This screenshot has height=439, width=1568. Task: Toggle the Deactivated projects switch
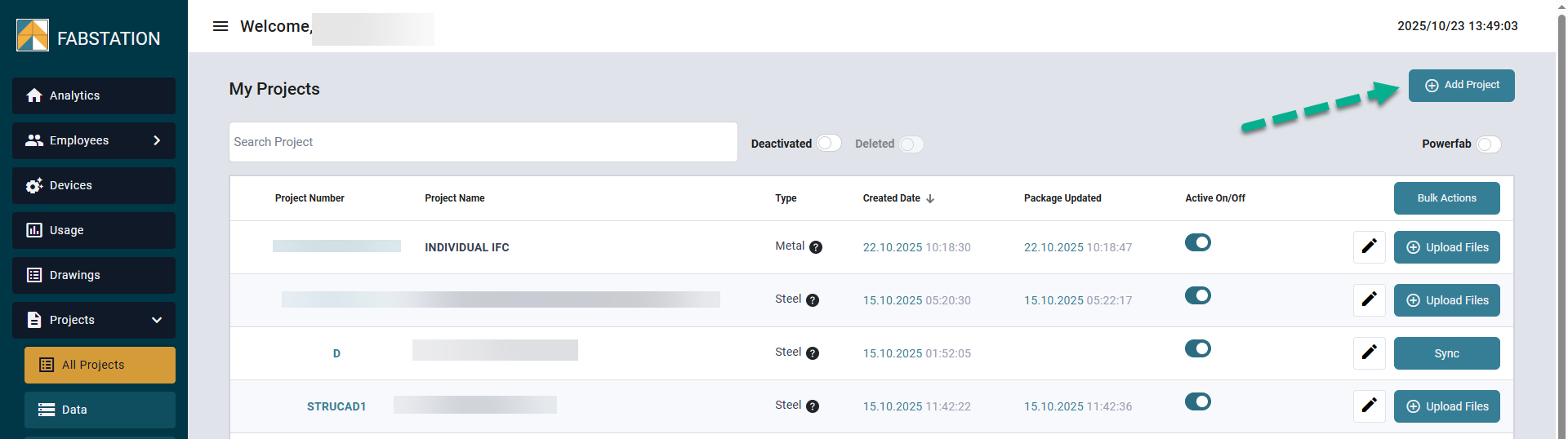click(828, 144)
